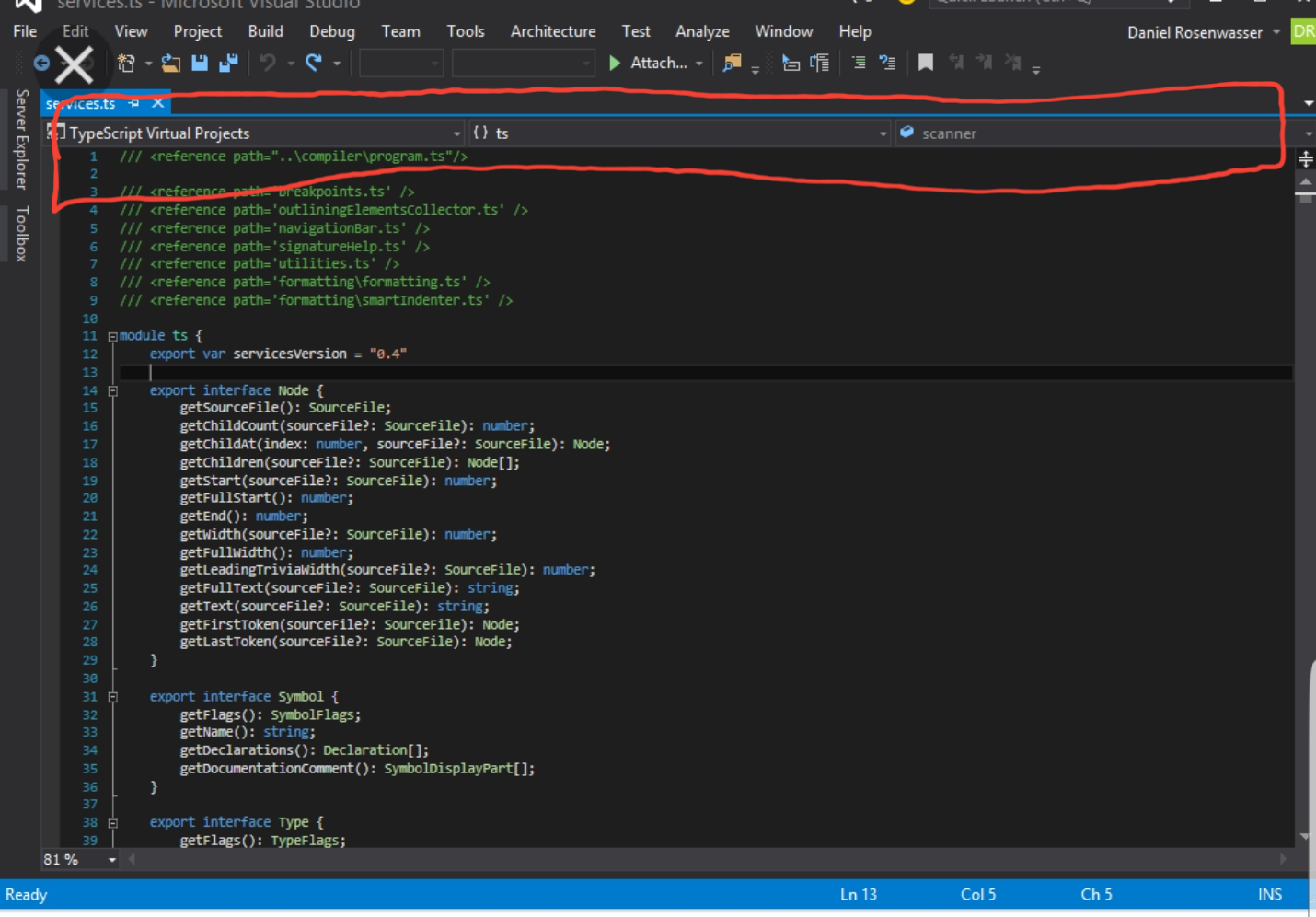Screen dimensions: 1316x917
Task: Click the Save All icon
Action: (228, 63)
